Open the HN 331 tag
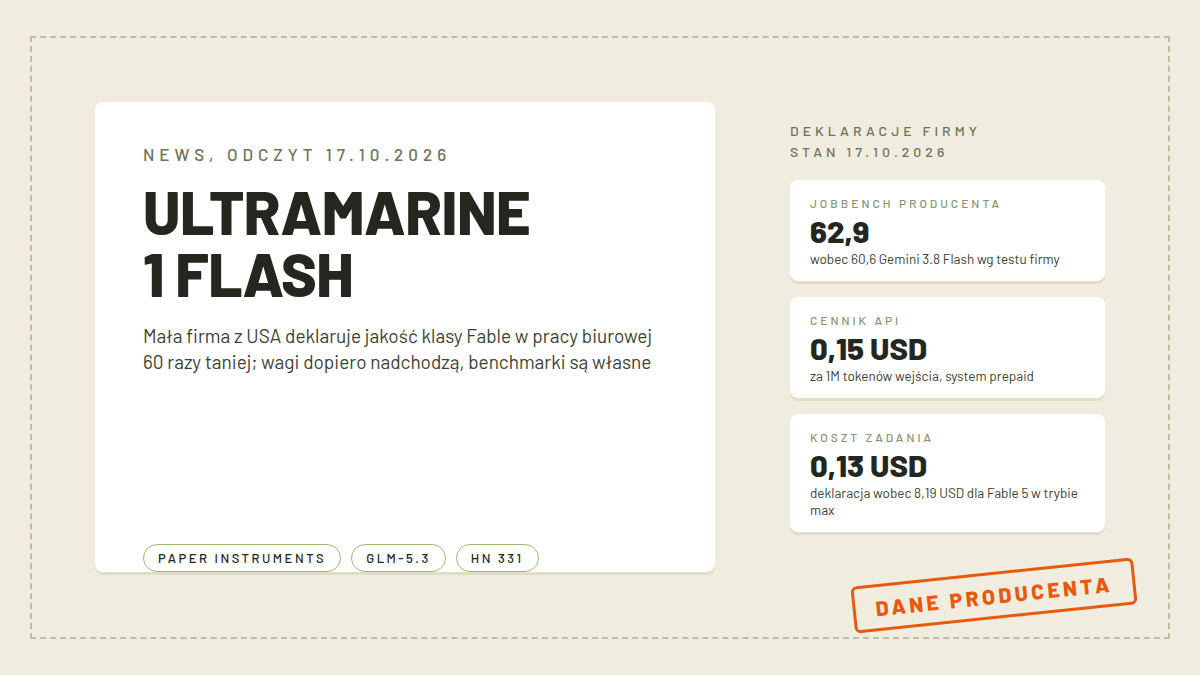 click(x=497, y=558)
